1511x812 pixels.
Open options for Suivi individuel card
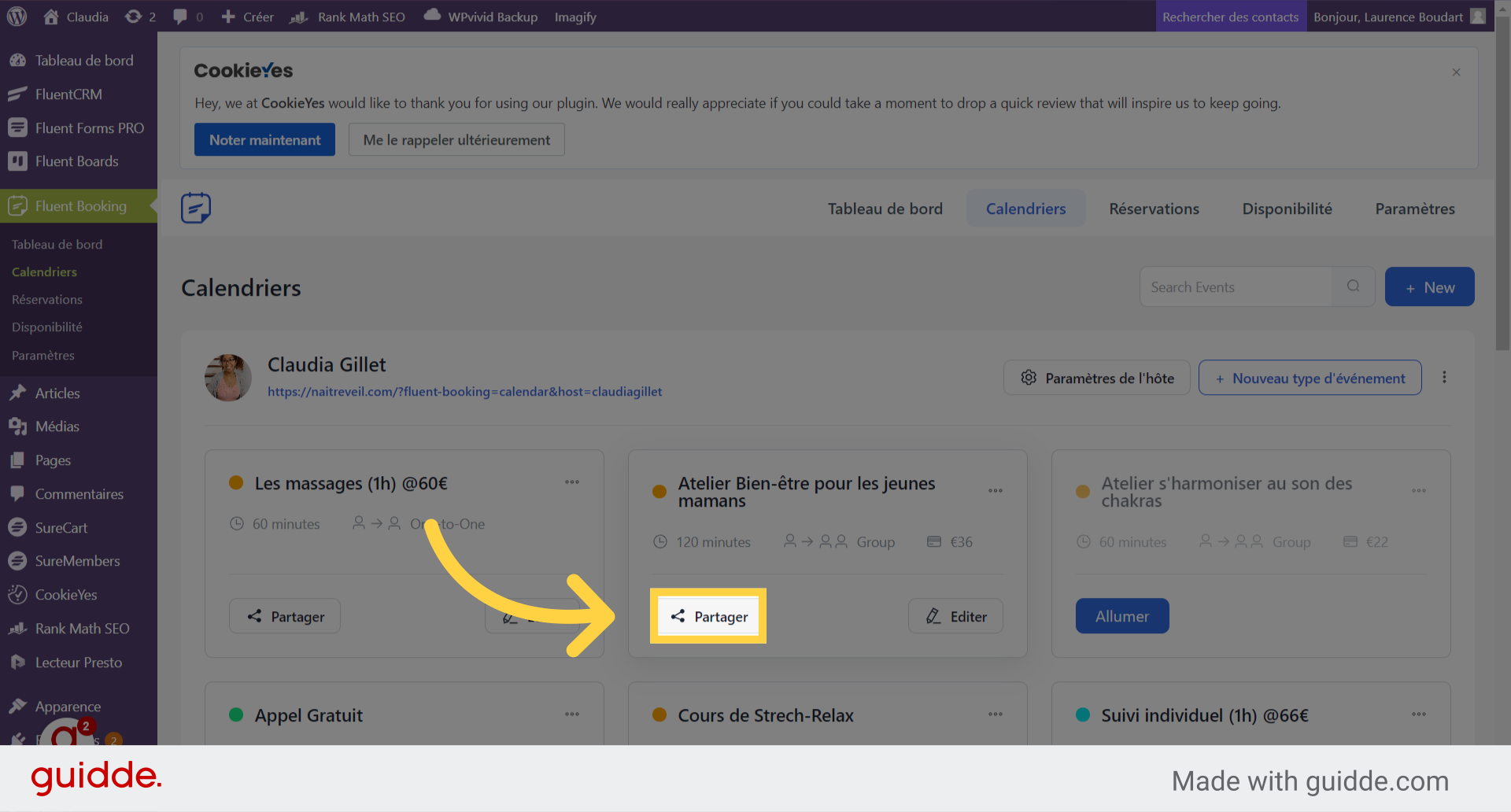1419,714
